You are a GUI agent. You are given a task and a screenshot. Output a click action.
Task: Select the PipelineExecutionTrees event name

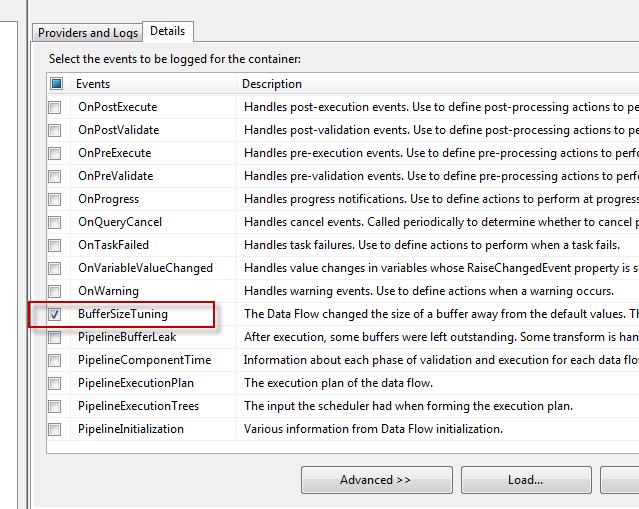(x=139, y=406)
